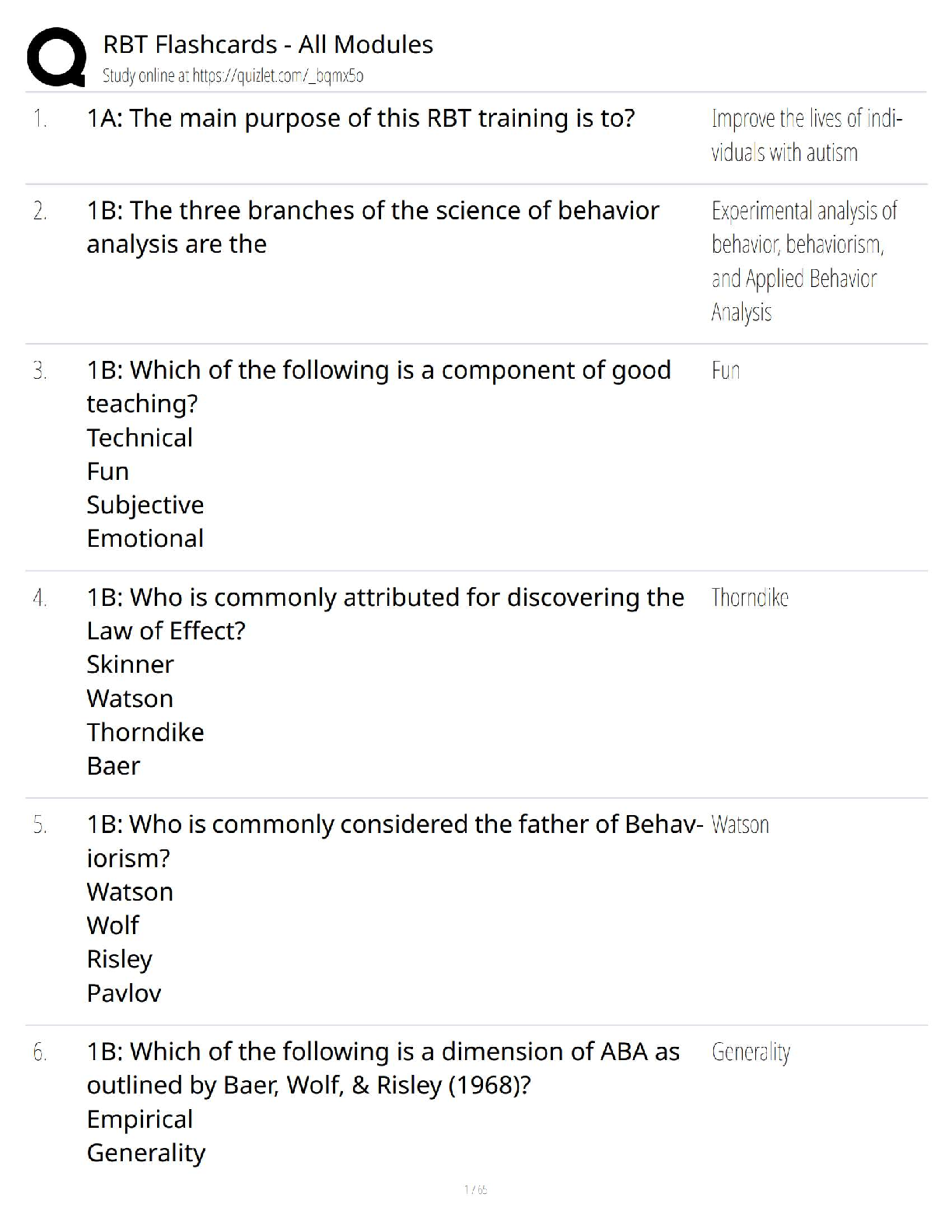The width and height of the screenshot is (952, 1232).
Task: Click the page number indicator at bottom
Action: (x=475, y=1189)
